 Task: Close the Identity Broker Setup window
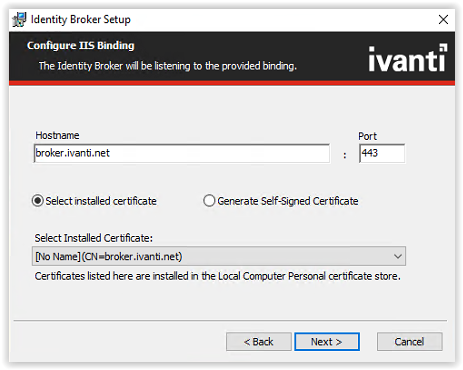[x=443, y=20]
